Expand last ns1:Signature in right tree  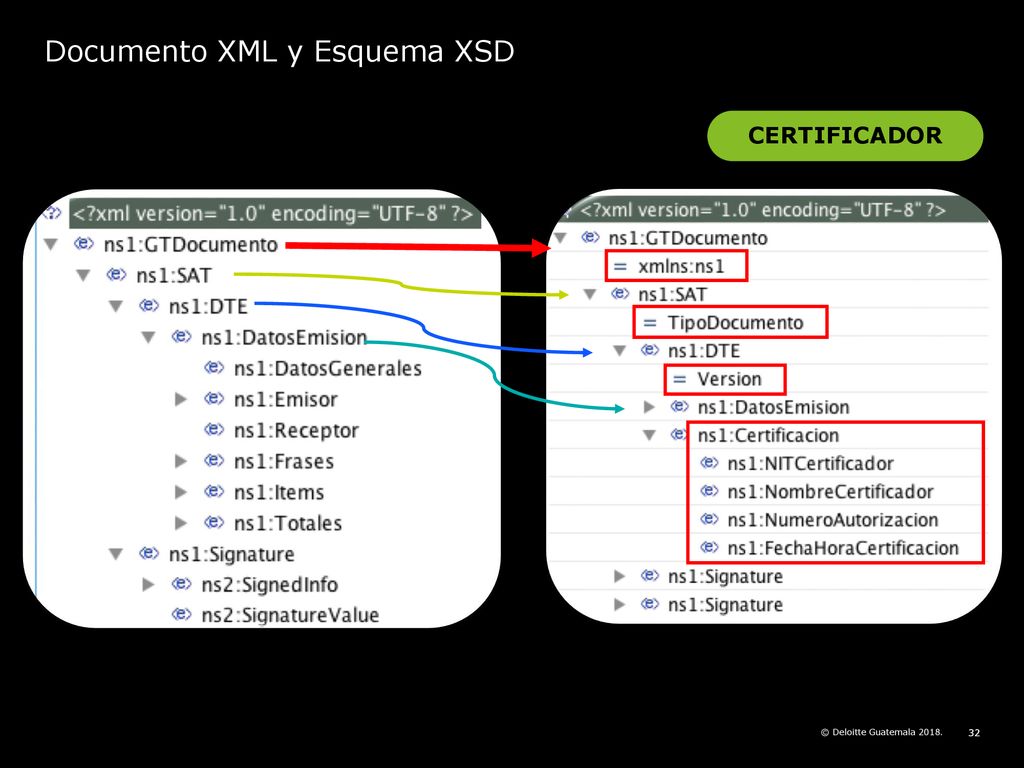tap(620, 605)
